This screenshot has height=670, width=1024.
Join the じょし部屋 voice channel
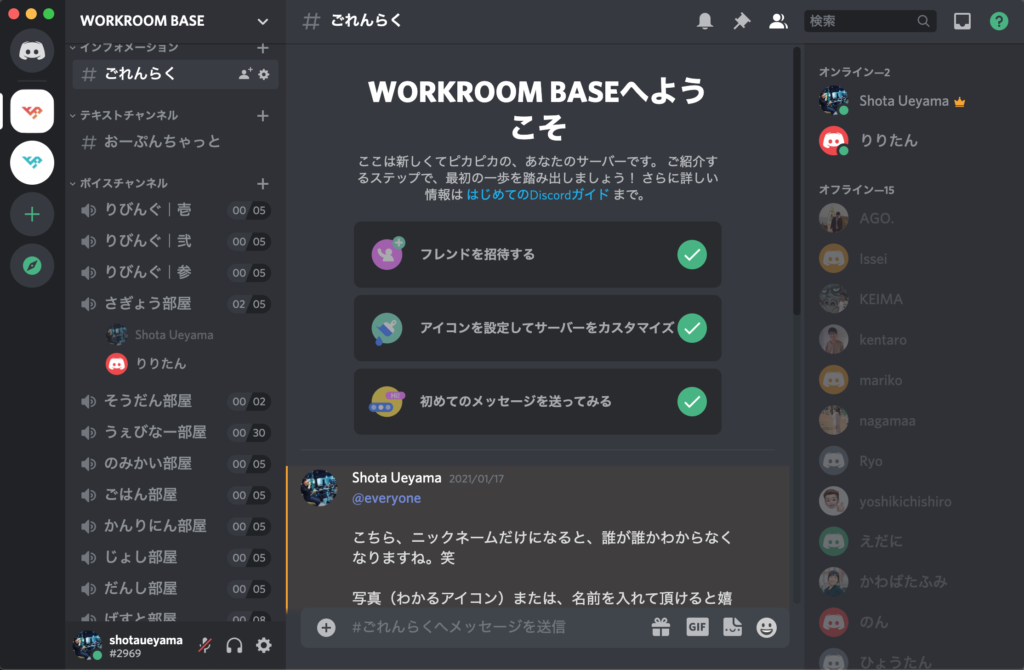point(176,558)
